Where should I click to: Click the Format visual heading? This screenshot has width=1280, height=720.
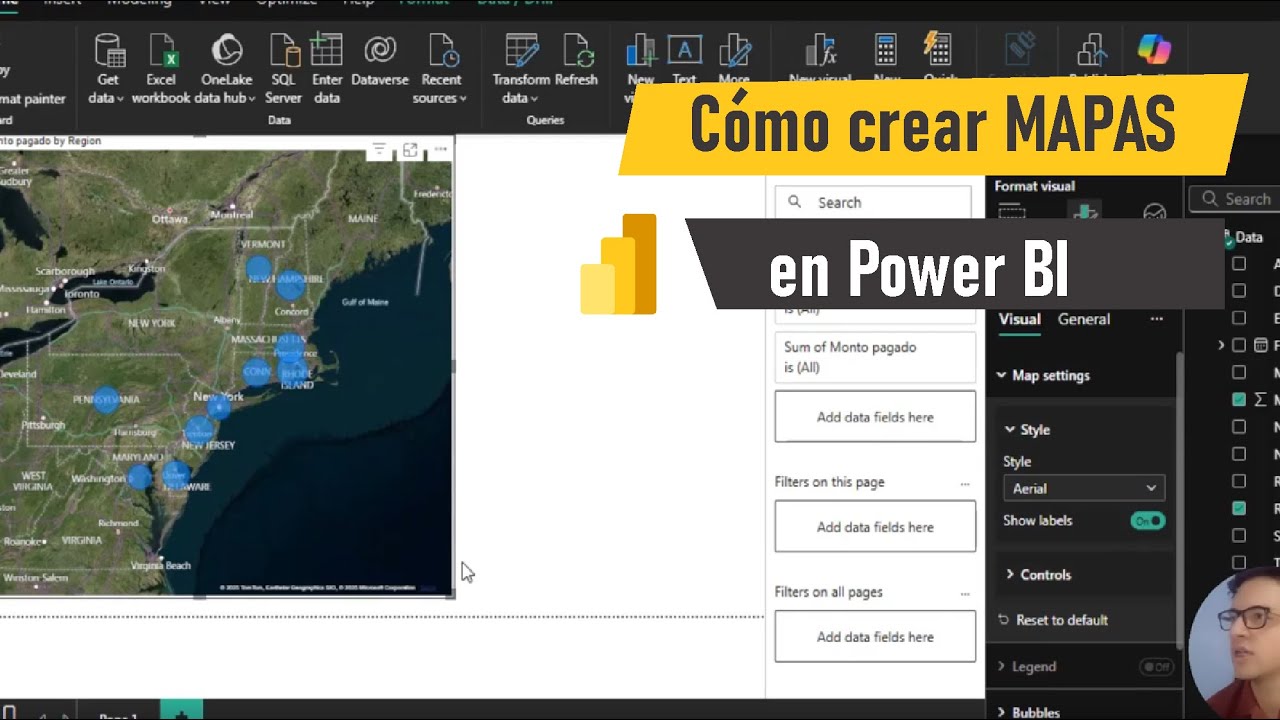[1034, 186]
